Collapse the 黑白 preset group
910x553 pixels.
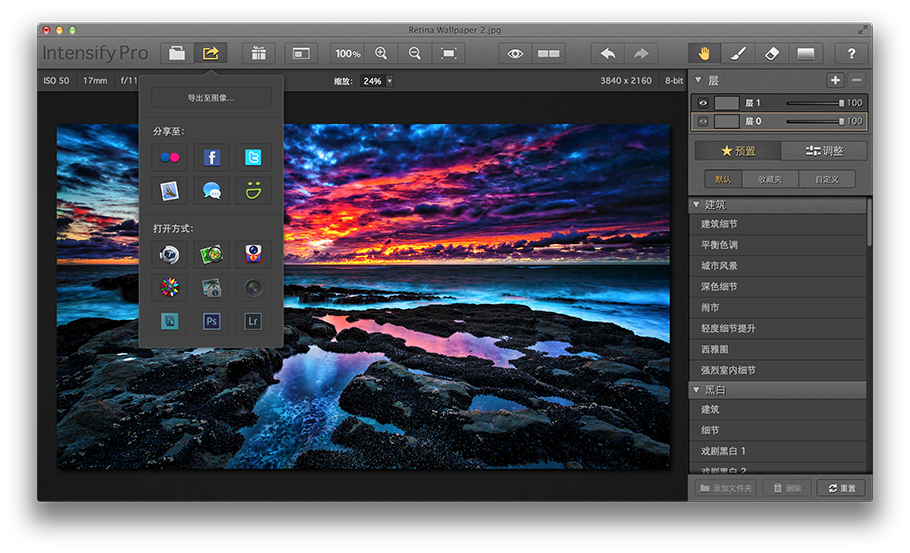click(696, 391)
